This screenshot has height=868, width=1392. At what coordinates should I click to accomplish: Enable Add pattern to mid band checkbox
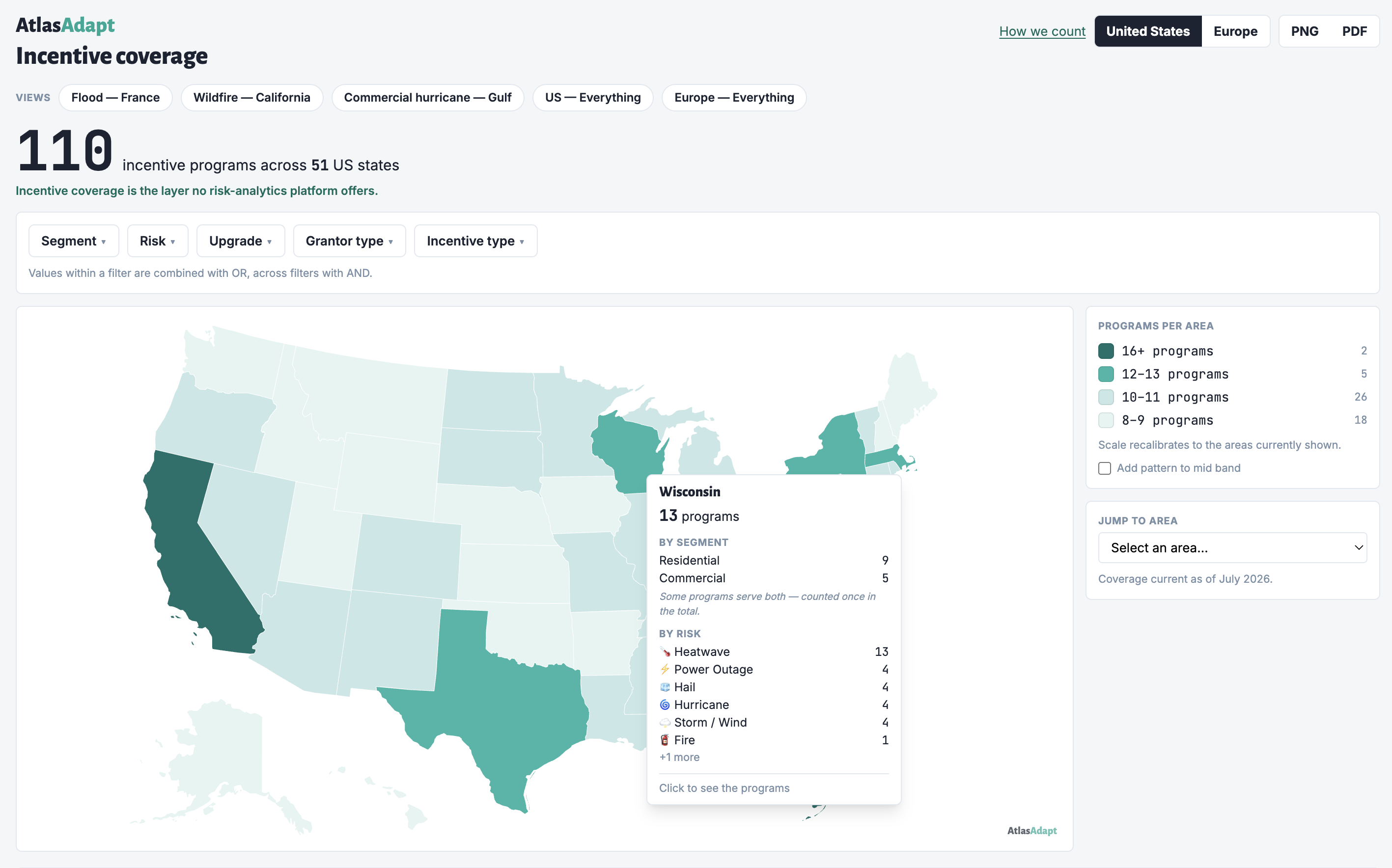pyautogui.click(x=1104, y=468)
